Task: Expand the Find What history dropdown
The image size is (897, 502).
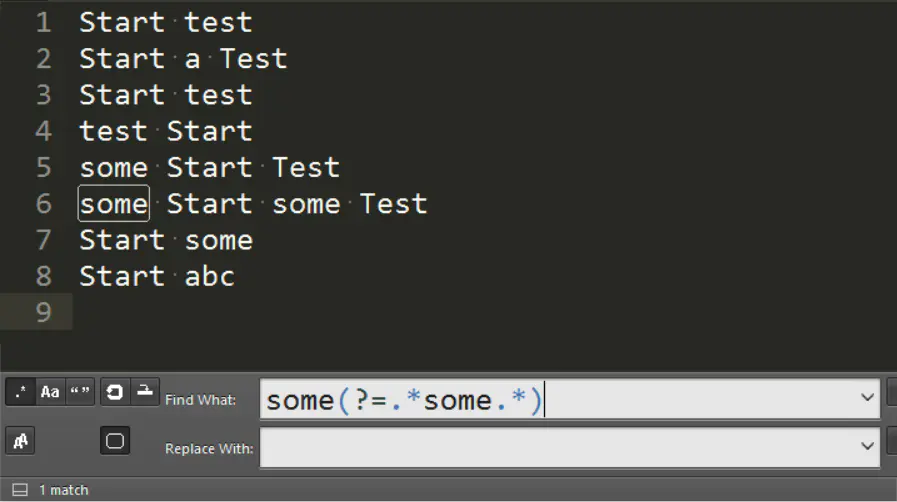Action: [867, 398]
